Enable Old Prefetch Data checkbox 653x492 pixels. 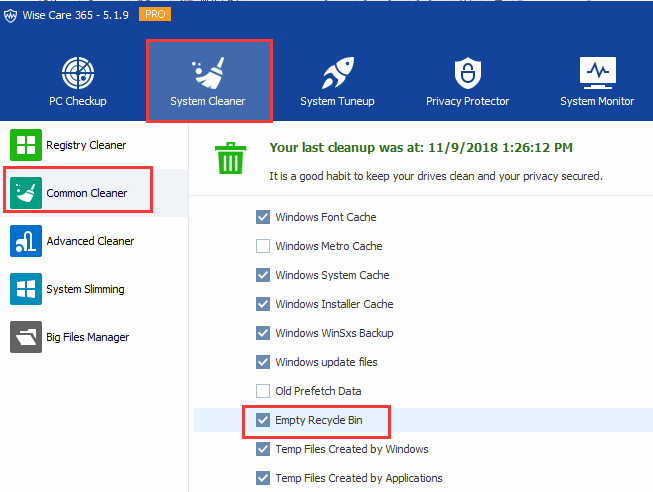click(263, 391)
